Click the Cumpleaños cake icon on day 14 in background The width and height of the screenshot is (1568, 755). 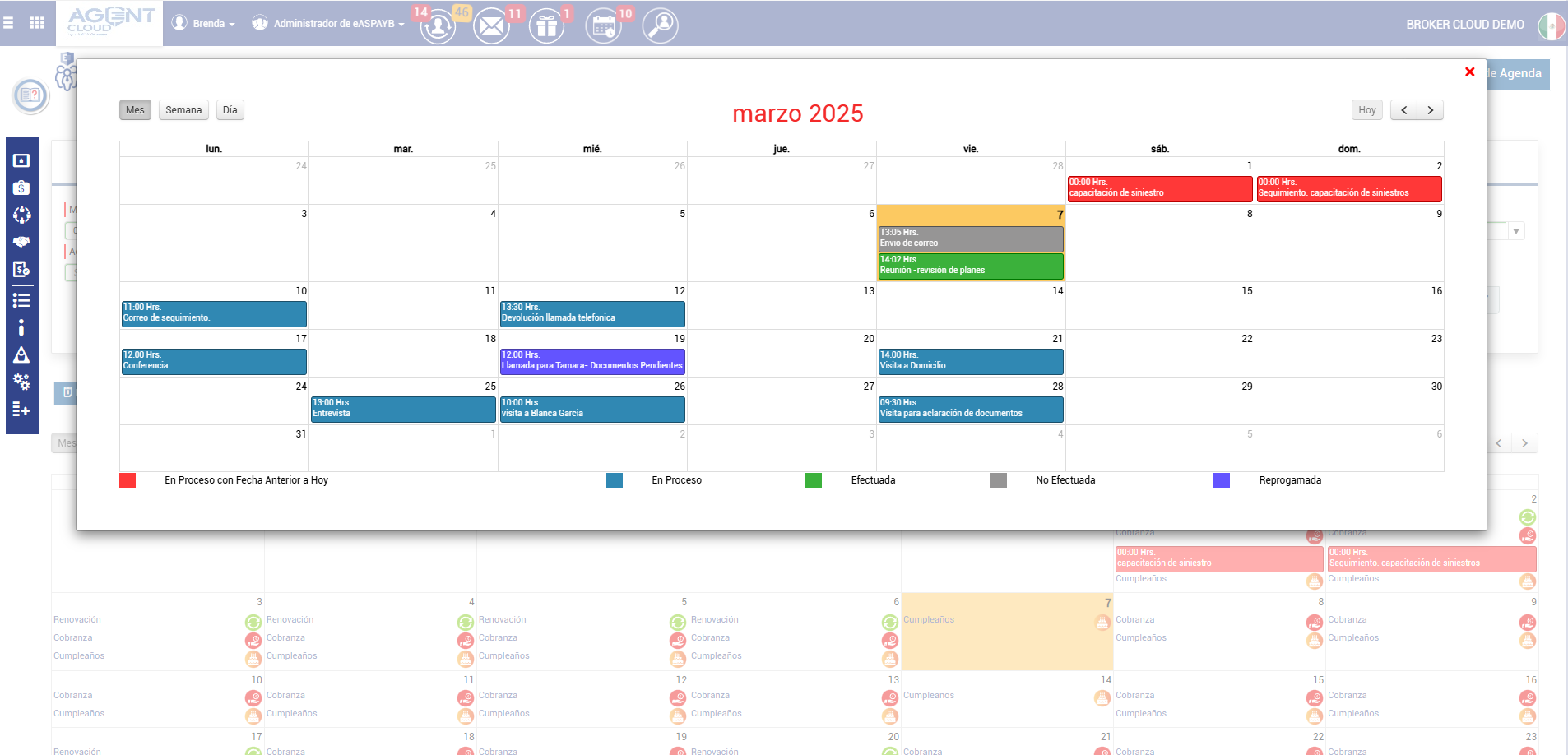[x=1102, y=697]
